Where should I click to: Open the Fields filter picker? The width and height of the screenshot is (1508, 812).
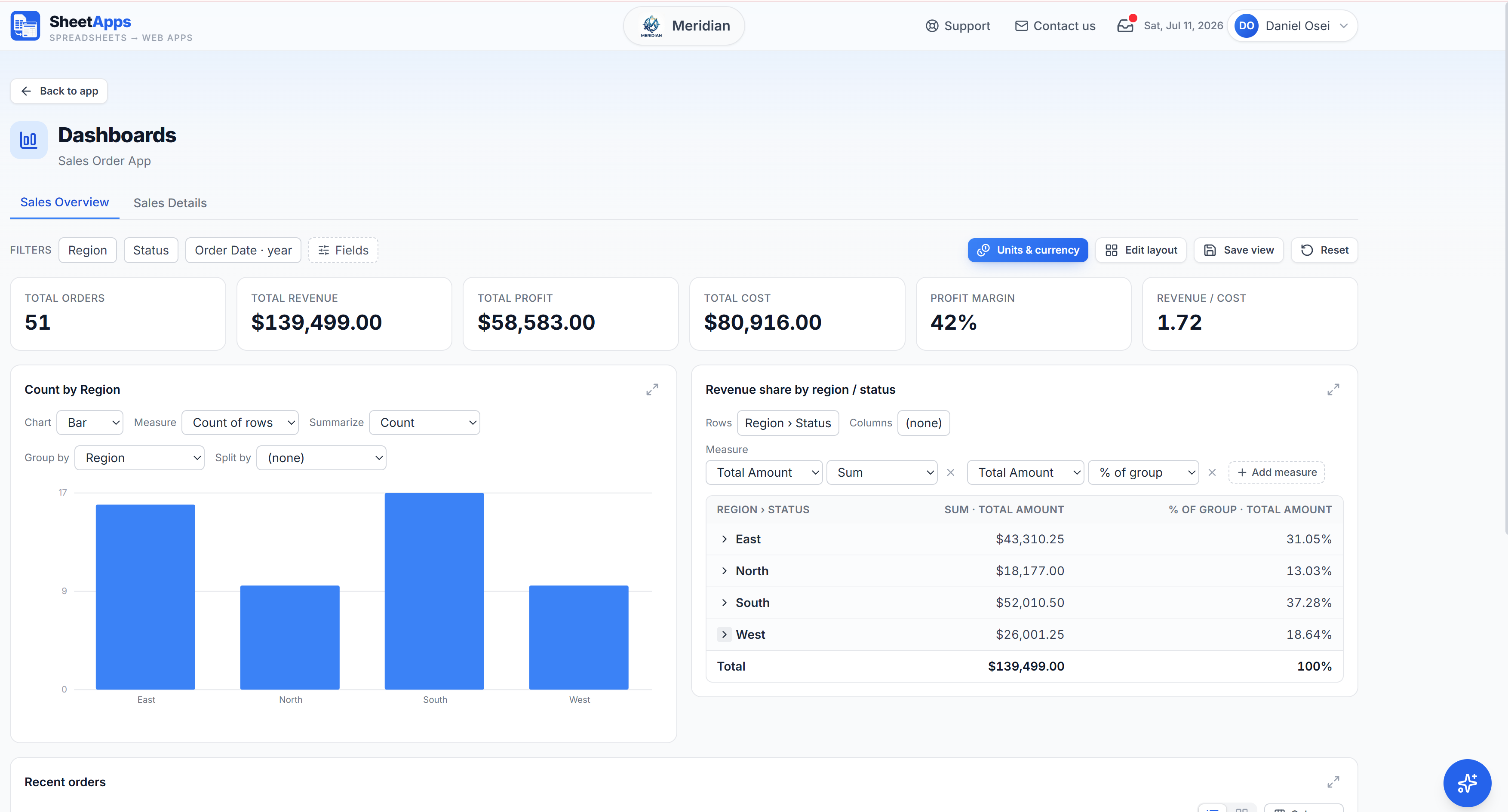click(343, 250)
